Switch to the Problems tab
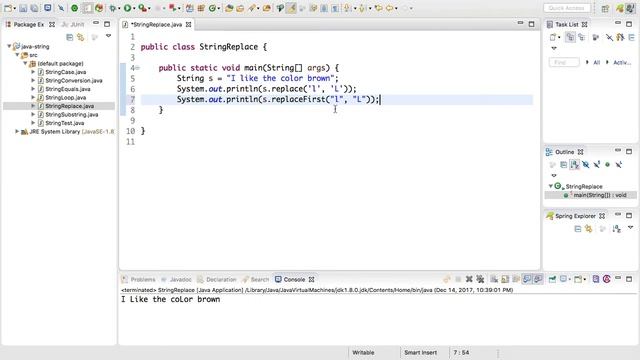This screenshot has height=360, width=640. click(139, 280)
